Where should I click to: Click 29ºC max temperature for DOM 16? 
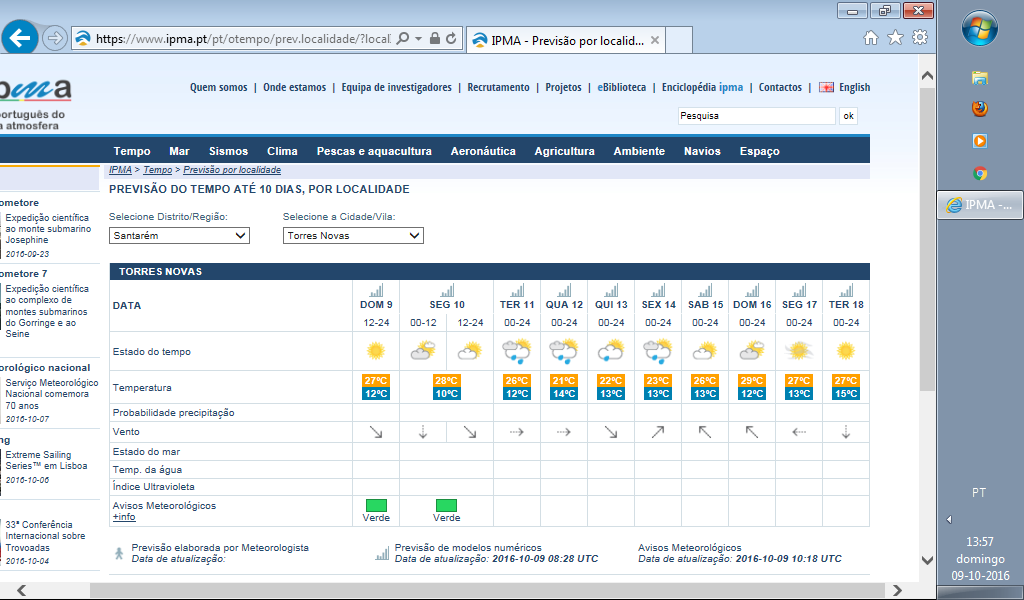pos(752,381)
